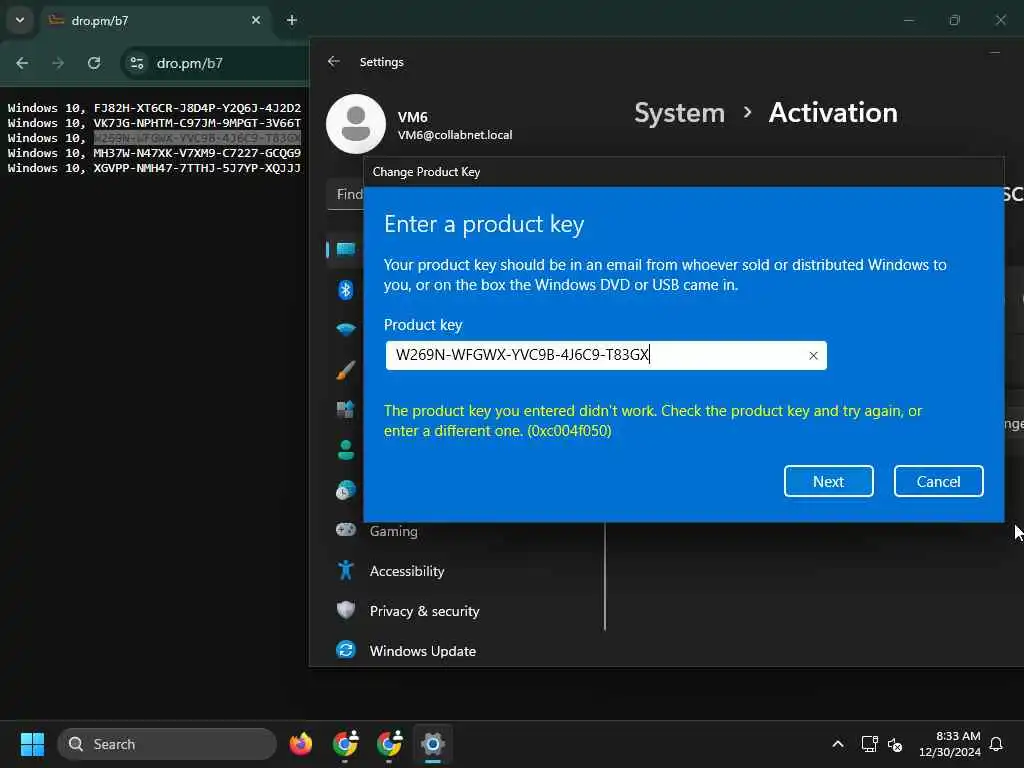Viewport: 1024px width, 768px height.
Task: Click the XGVPP-NMH47 key line
Action: (x=154, y=168)
